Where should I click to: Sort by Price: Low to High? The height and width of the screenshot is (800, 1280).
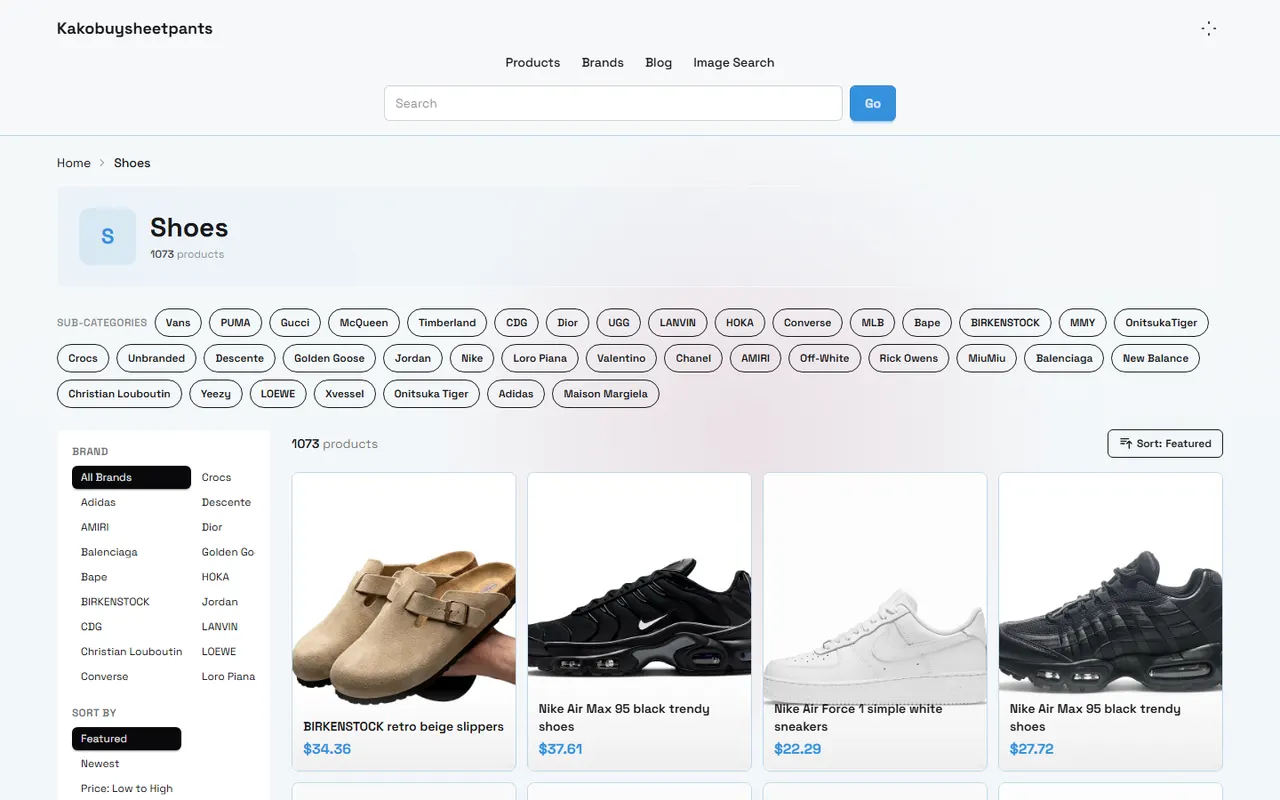pyautogui.click(x=127, y=789)
